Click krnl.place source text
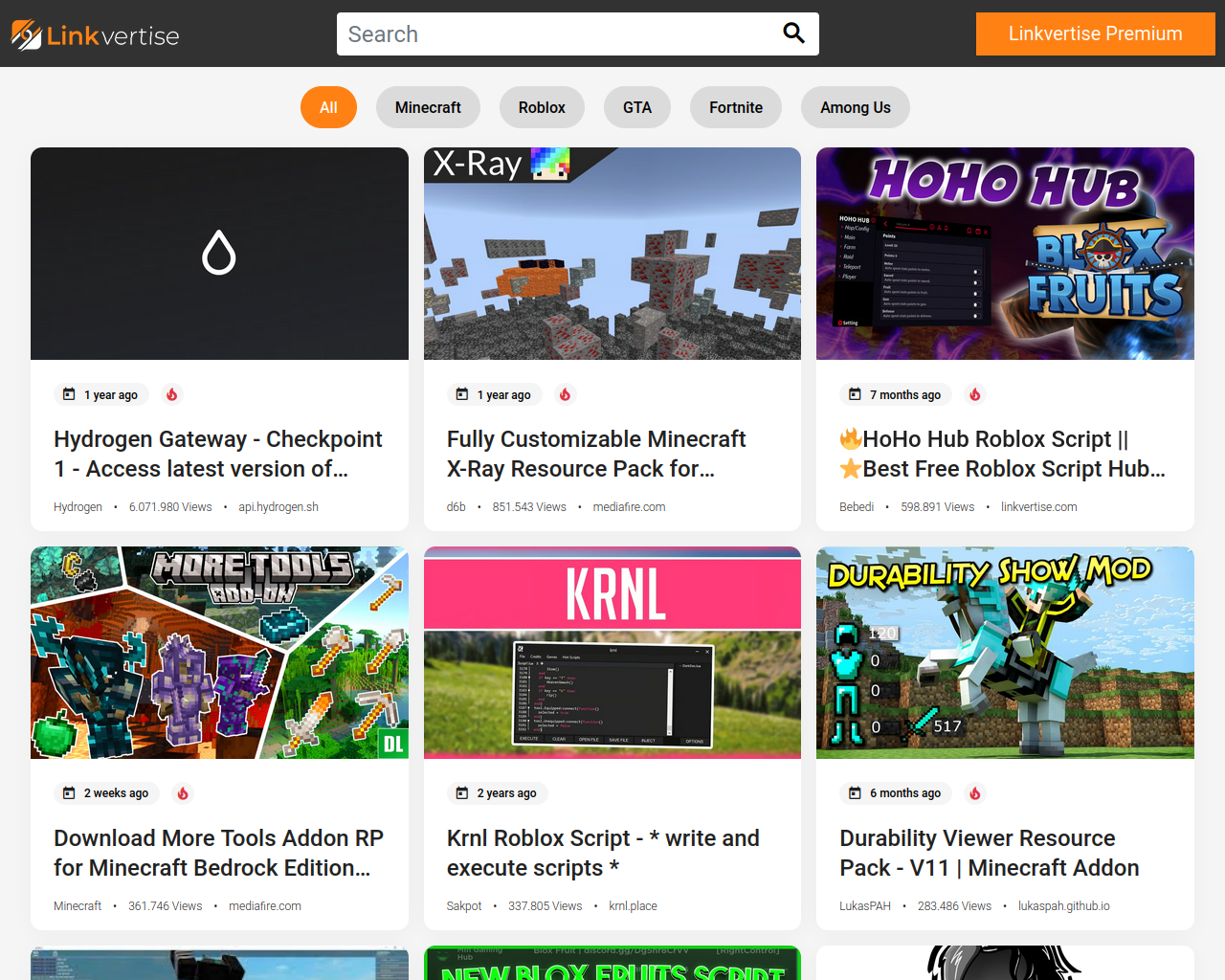The image size is (1225, 980). 633,906
